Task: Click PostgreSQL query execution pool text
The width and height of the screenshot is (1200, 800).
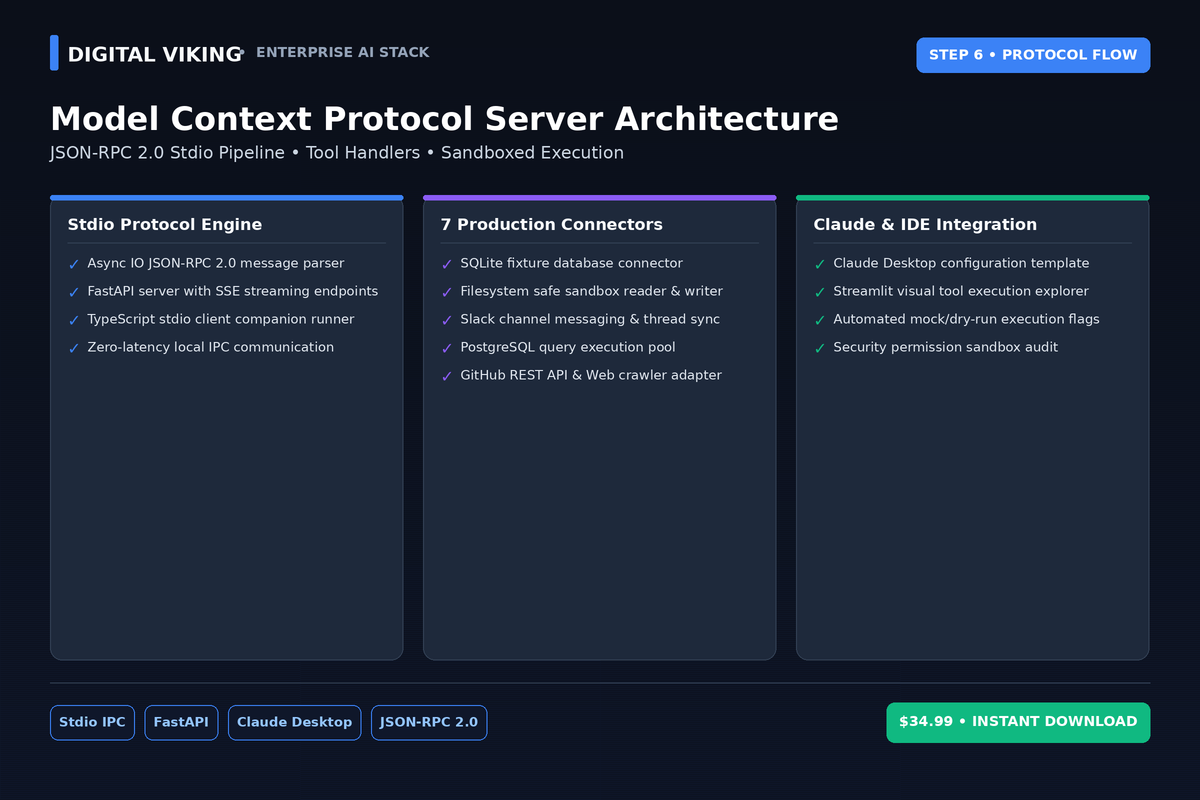Action: point(568,347)
